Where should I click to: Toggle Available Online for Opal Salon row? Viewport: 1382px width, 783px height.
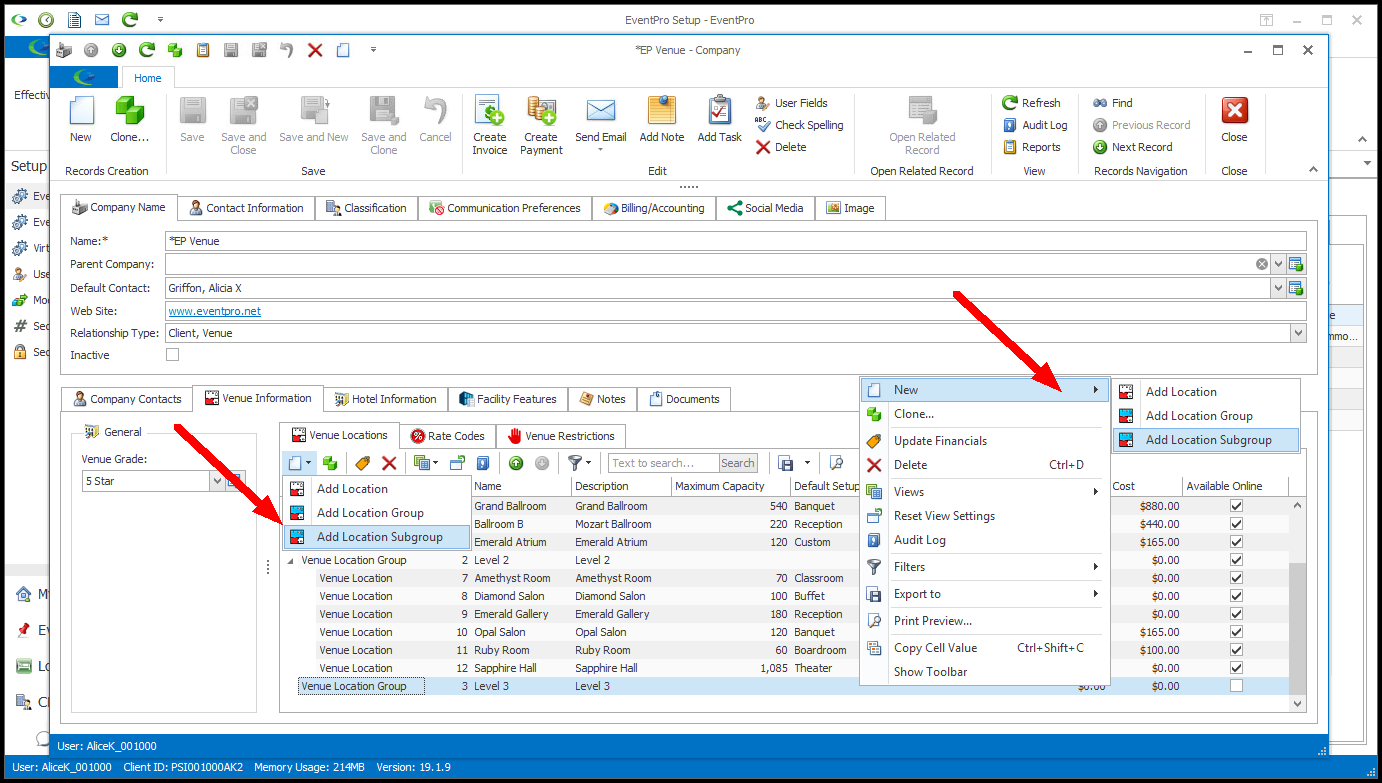[x=1236, y=632]
